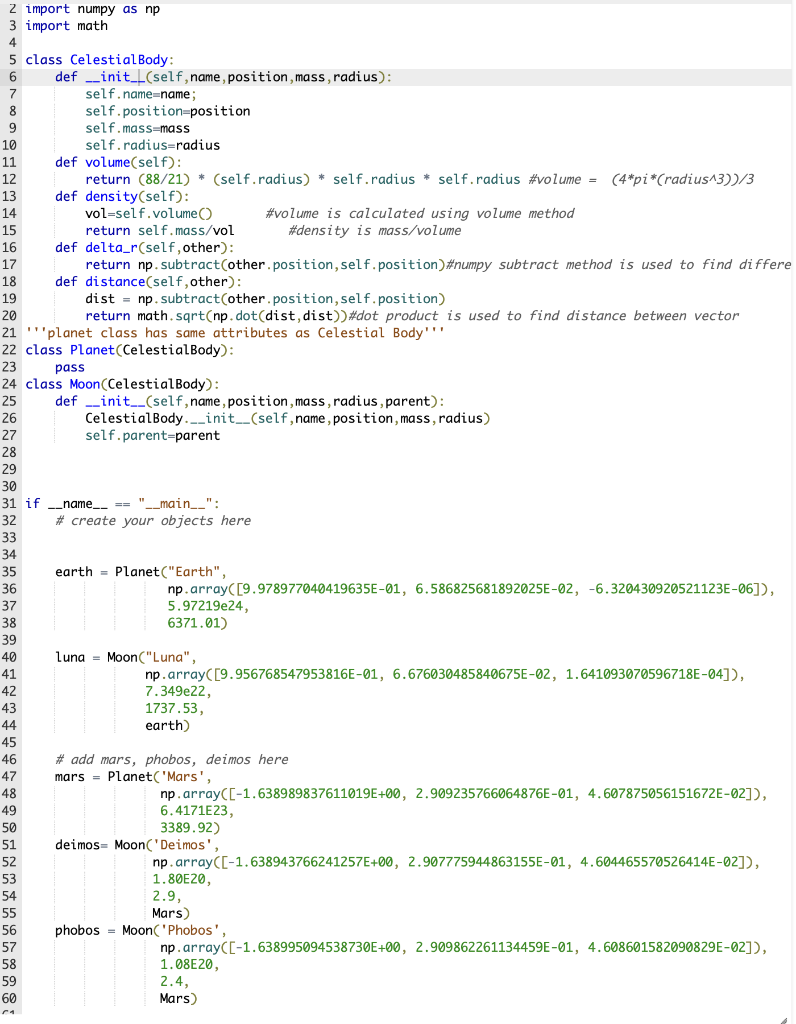Click the 'pass' keyword on line 23
The width and height of the screenshot is (796, 1024).
(70, 367)
